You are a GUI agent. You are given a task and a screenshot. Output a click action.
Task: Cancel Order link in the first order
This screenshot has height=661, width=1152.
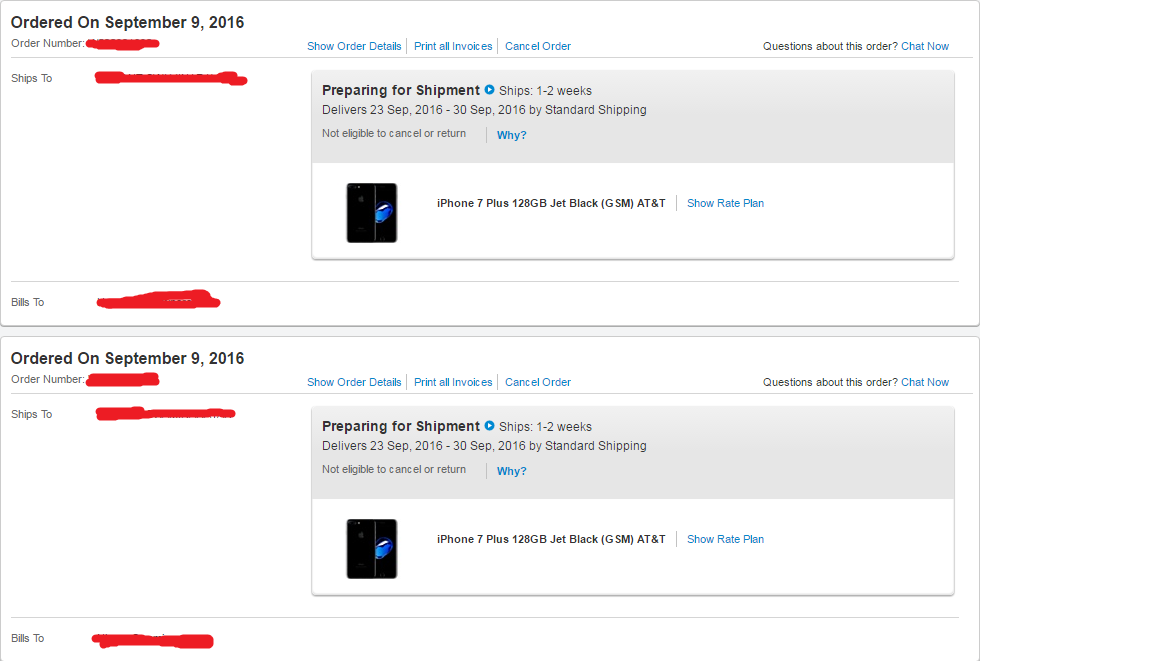coord(538,46)
